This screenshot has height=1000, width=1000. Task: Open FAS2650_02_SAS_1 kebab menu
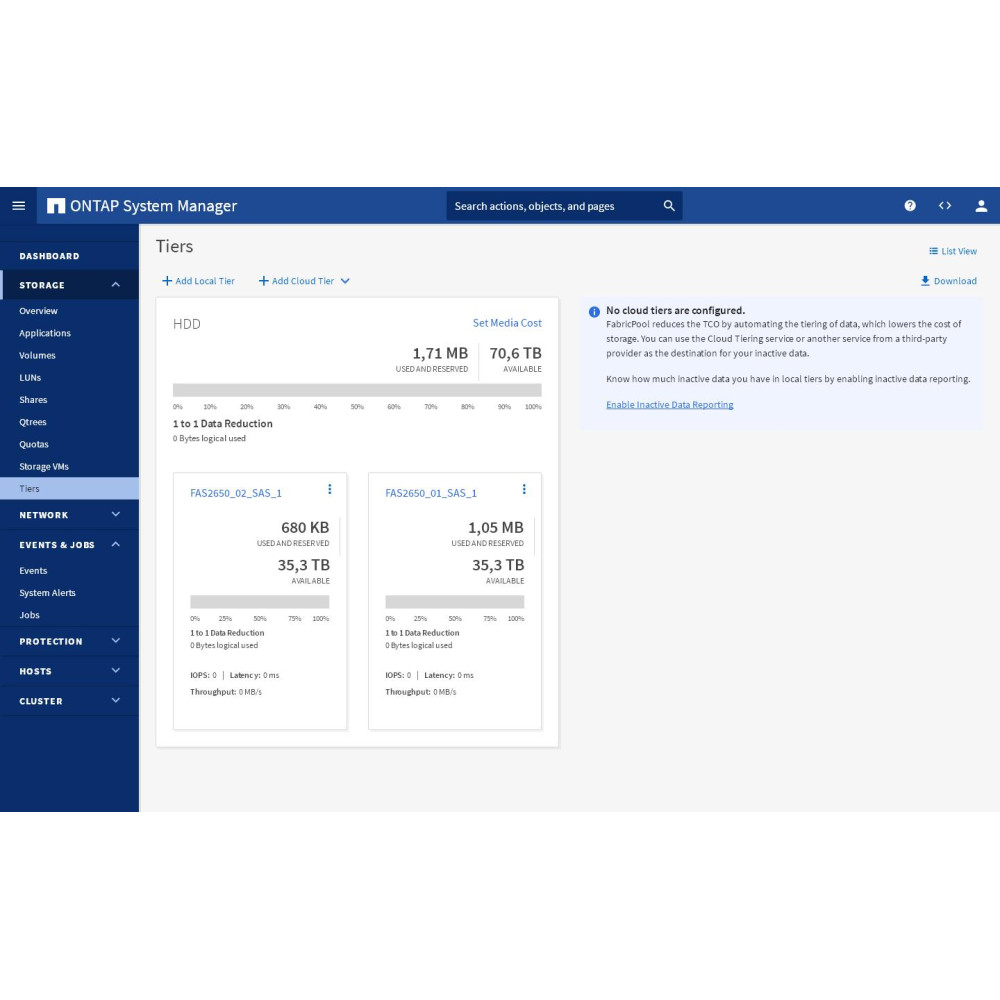329,489
